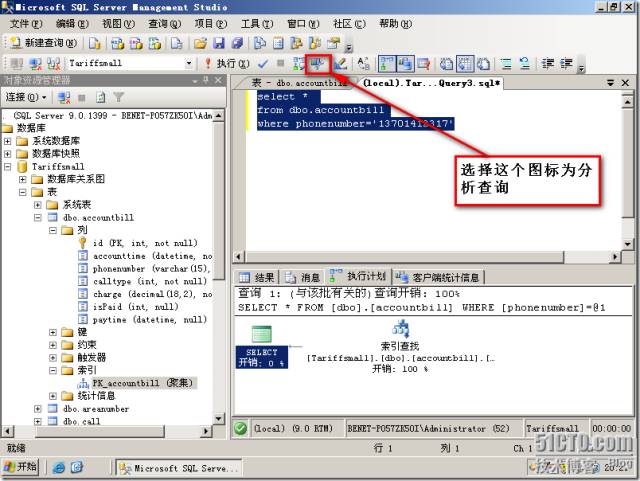
Task: Switch to the dbo.accountbill table tab
Action: (299, 83)
